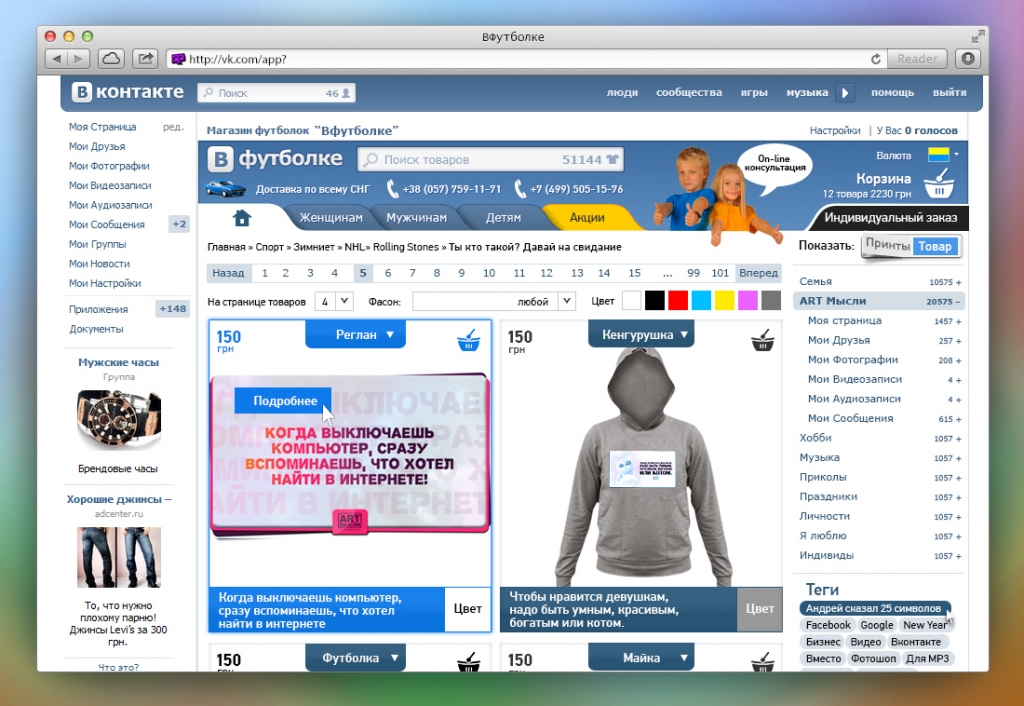Click the phone icon beside +38 (057) number
Viewport: 1024px width, 706px height.
coord(392,189)
